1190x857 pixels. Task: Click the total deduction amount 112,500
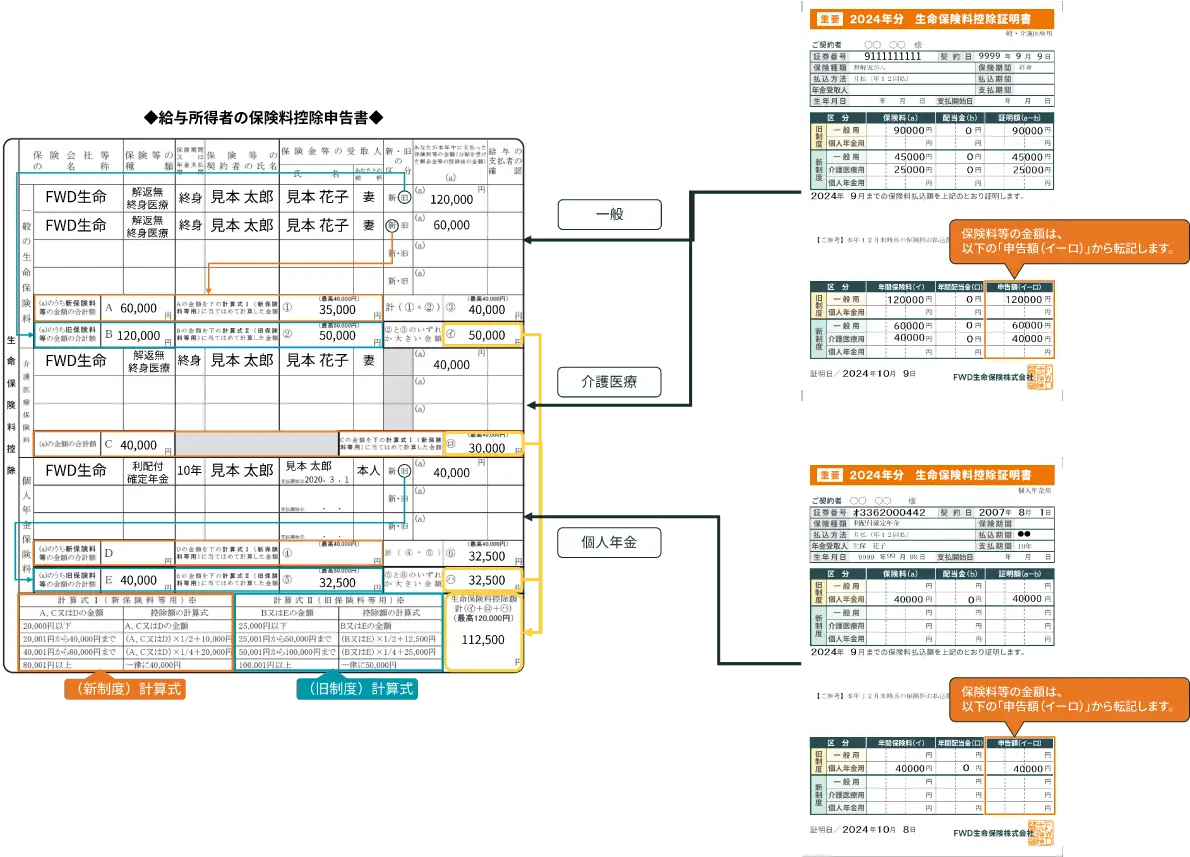point(483,640)
